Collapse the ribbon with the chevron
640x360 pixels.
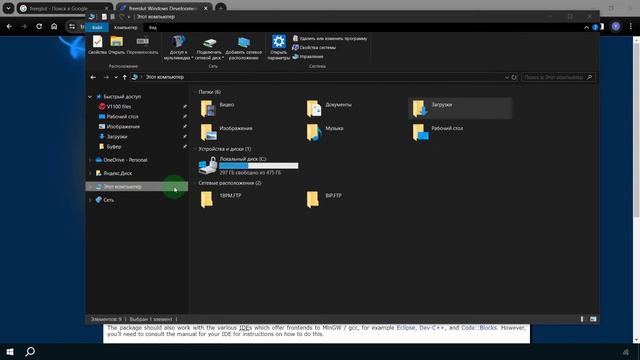point(587,27)
